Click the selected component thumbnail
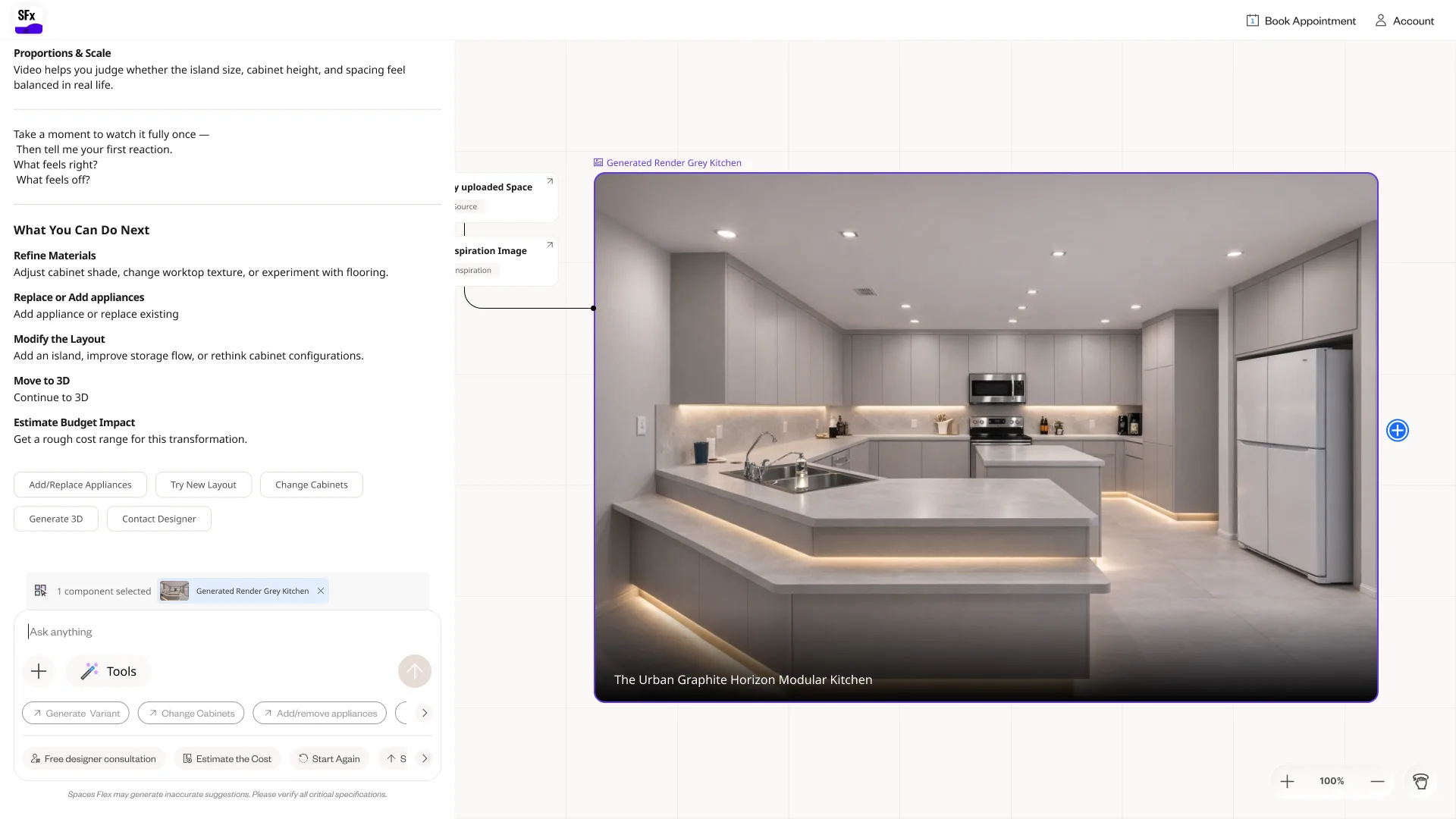The height and width of the screenshot is (819, 1456). click(x=174, y=591)
